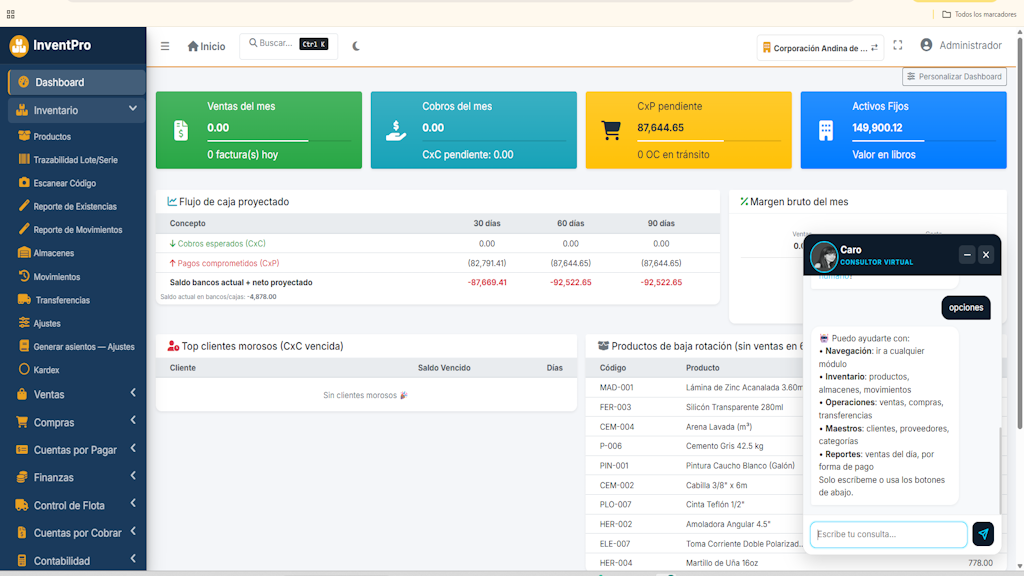The width and height of the screenshot is (1024, 576).
Task: Go to Almacenes
Action: coord(54,253)
